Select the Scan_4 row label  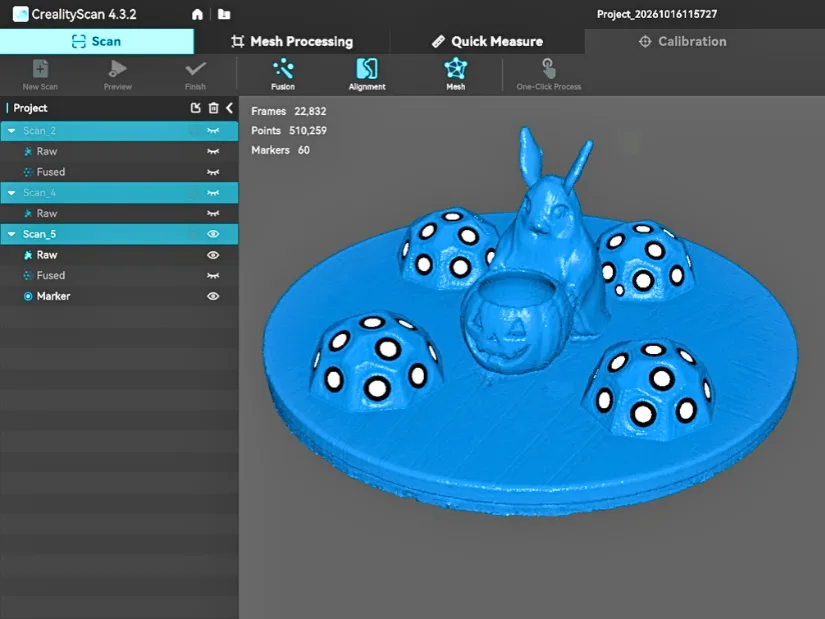point(39,193)
